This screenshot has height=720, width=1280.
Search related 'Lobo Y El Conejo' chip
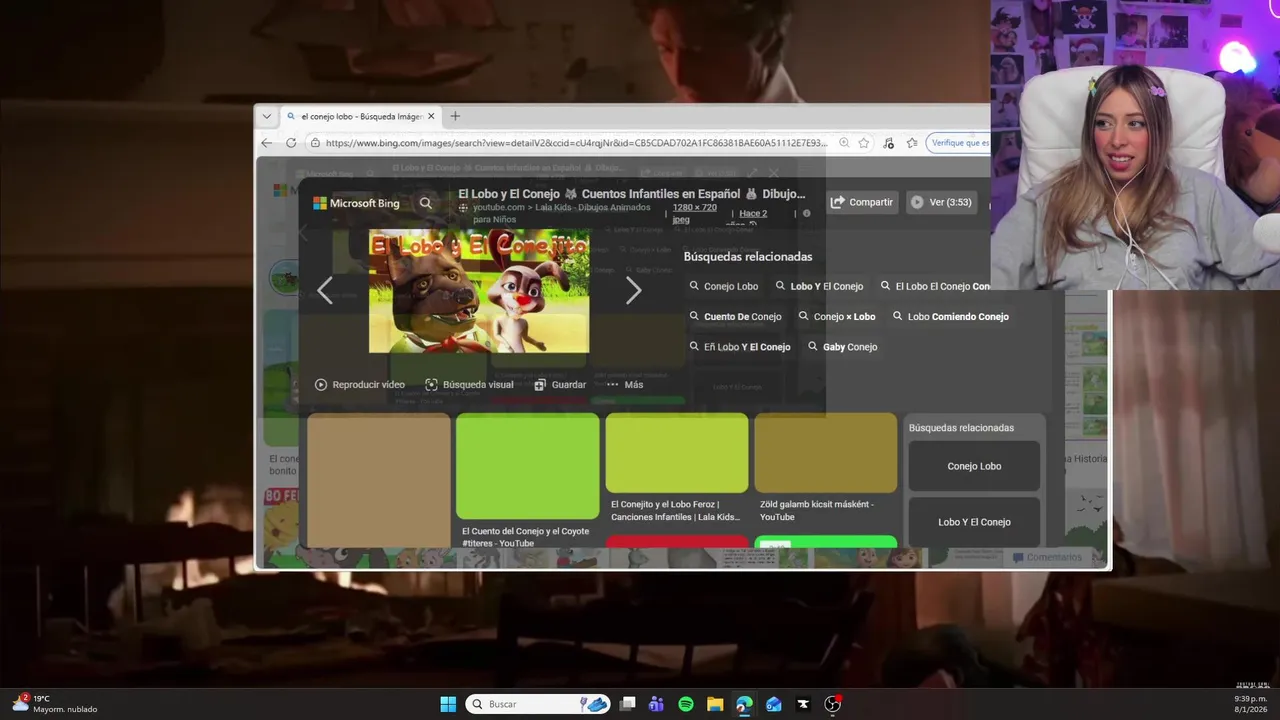click(819, 286)
